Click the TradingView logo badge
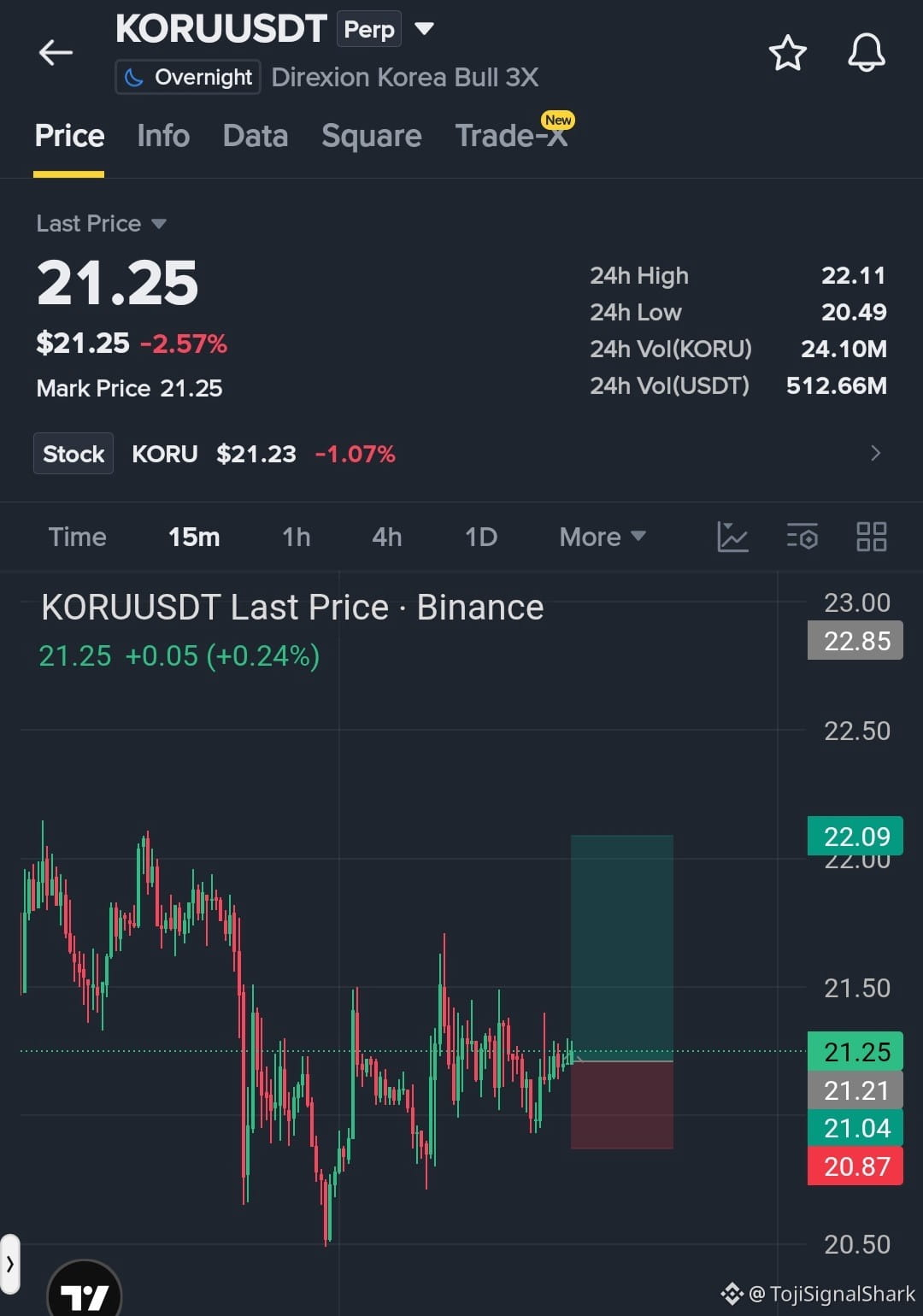The height and width of the screenshot is (1316, 923). click(84, 1295)
